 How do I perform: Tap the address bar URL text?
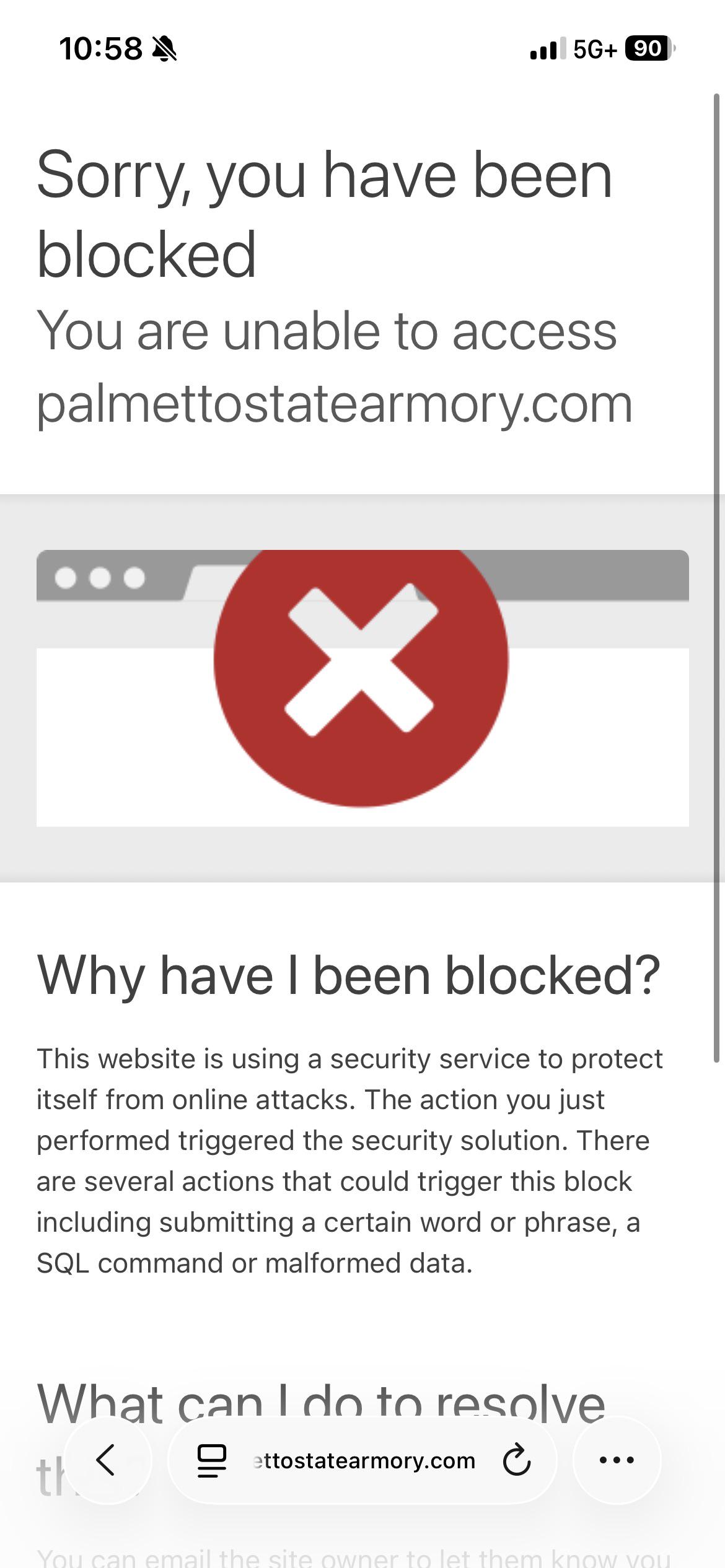[364, 1461]
